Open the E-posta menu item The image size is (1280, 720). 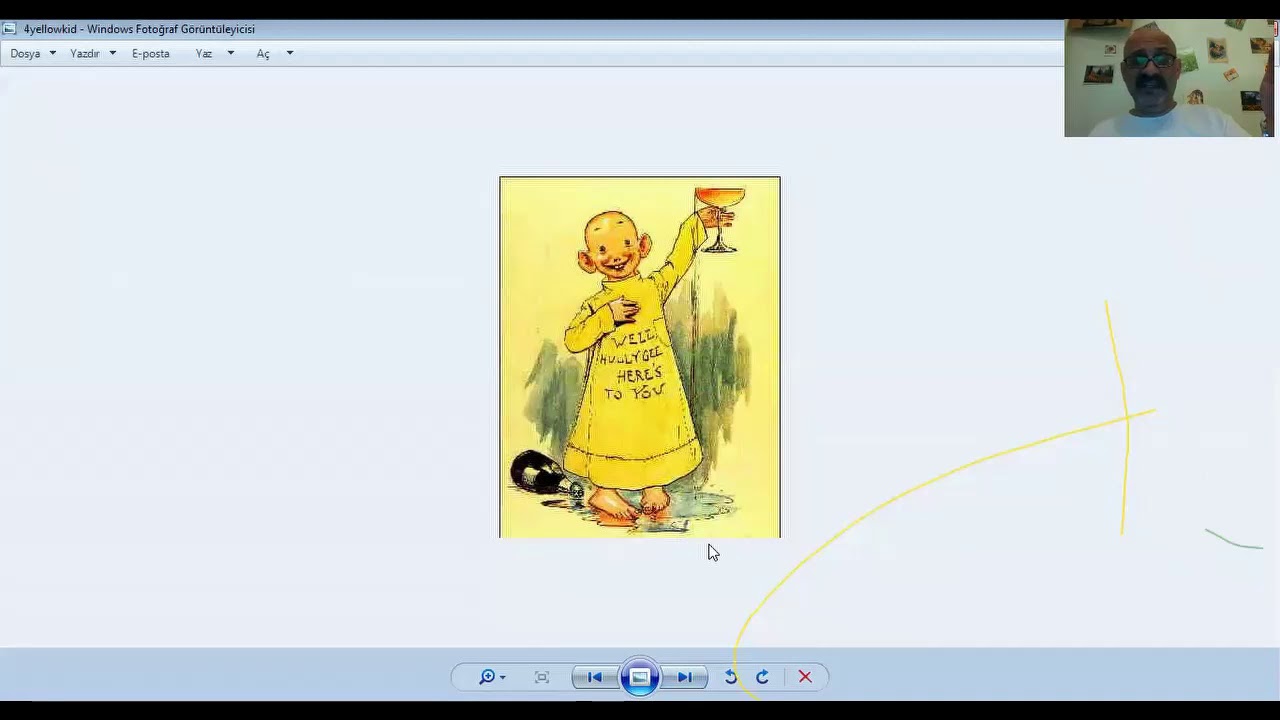coord(151,54)
